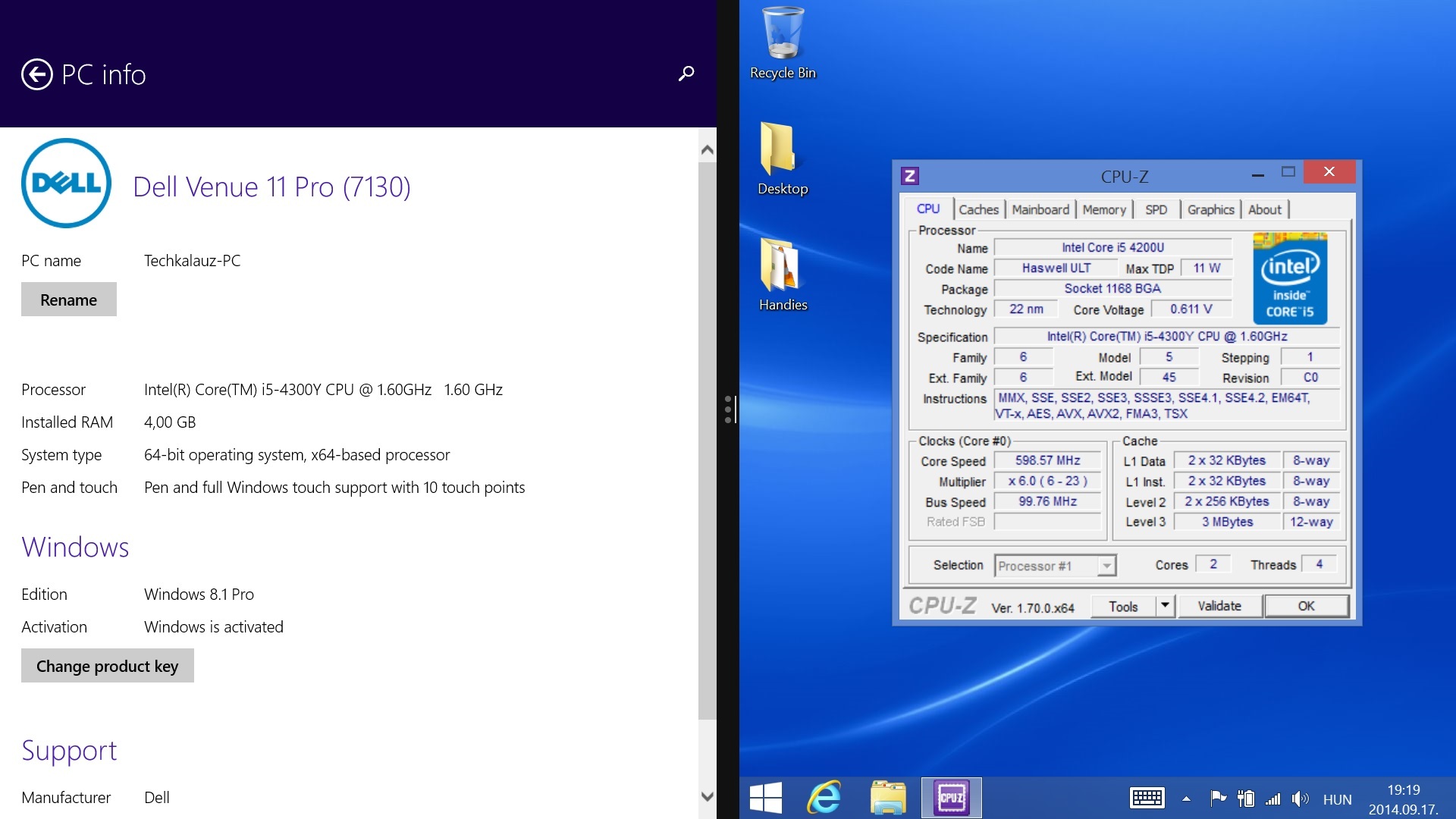Click the Dell Venue 11 Pro (7130) title
The width and height of the screenshot is (1456, 819).
coord(271,187)
